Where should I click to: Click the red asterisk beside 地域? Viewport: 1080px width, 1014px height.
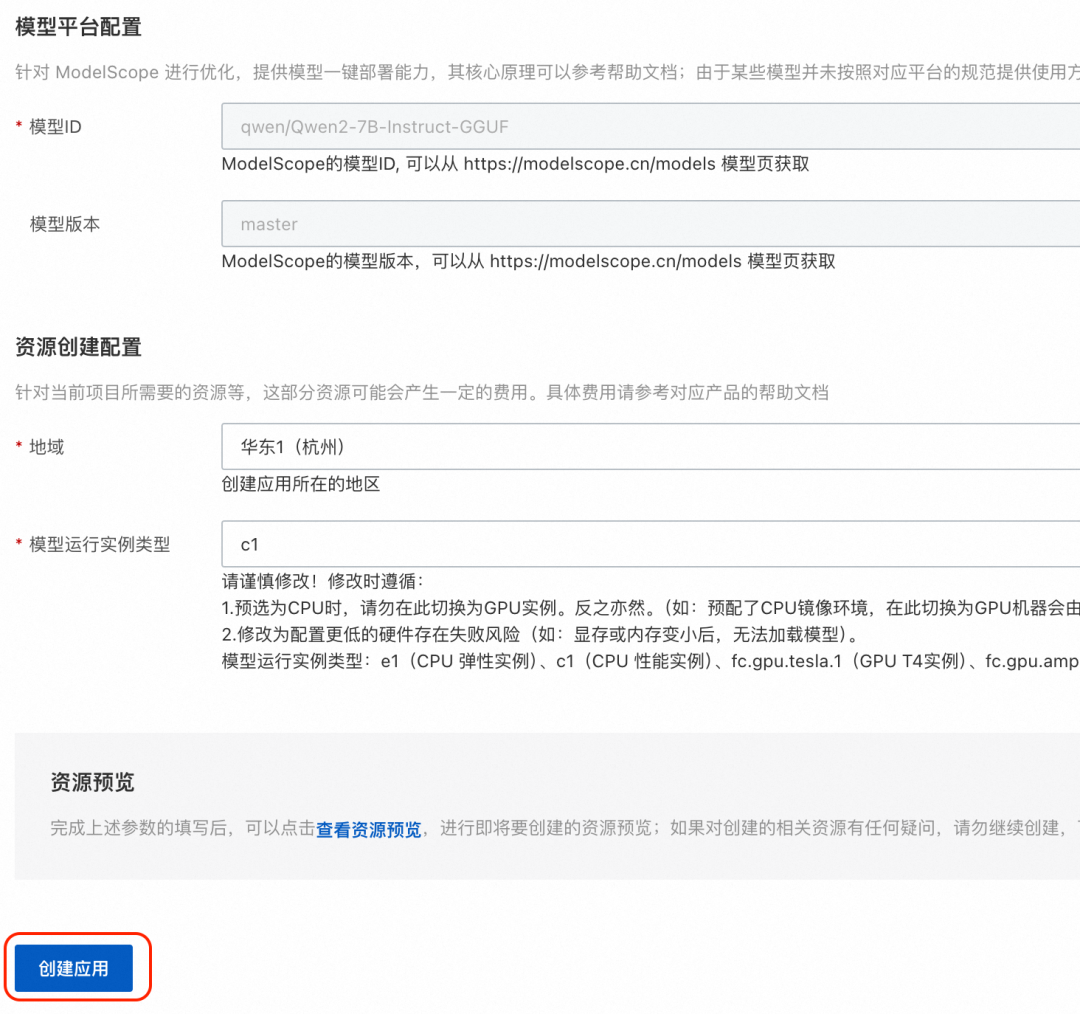coord(19,447)
